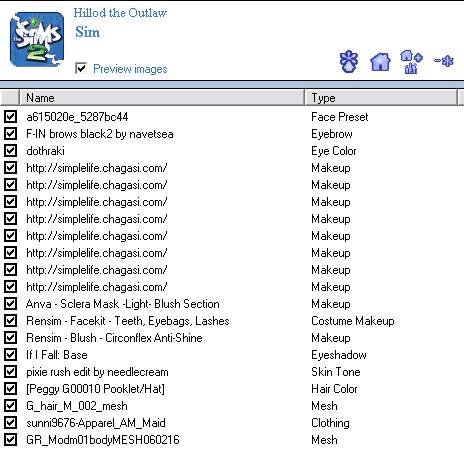
Task: Select Anva - Sclera Mask -Light- Blush Section
Action: click(x=123, y=304)
